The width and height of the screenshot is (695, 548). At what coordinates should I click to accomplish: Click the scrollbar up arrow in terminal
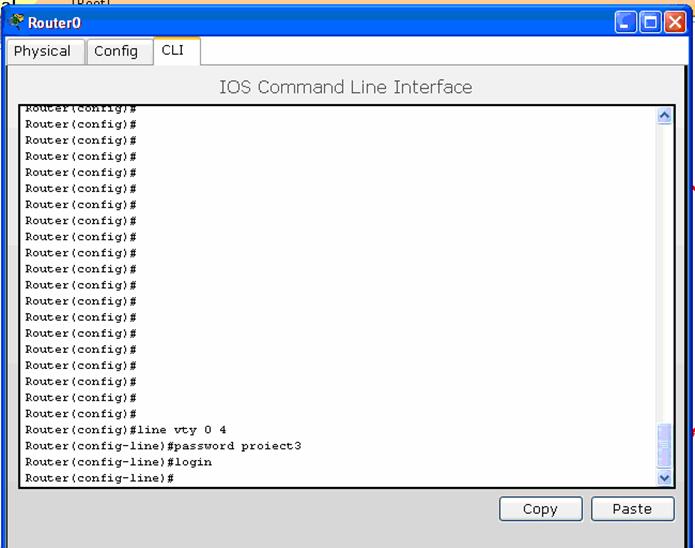[665, 116]
